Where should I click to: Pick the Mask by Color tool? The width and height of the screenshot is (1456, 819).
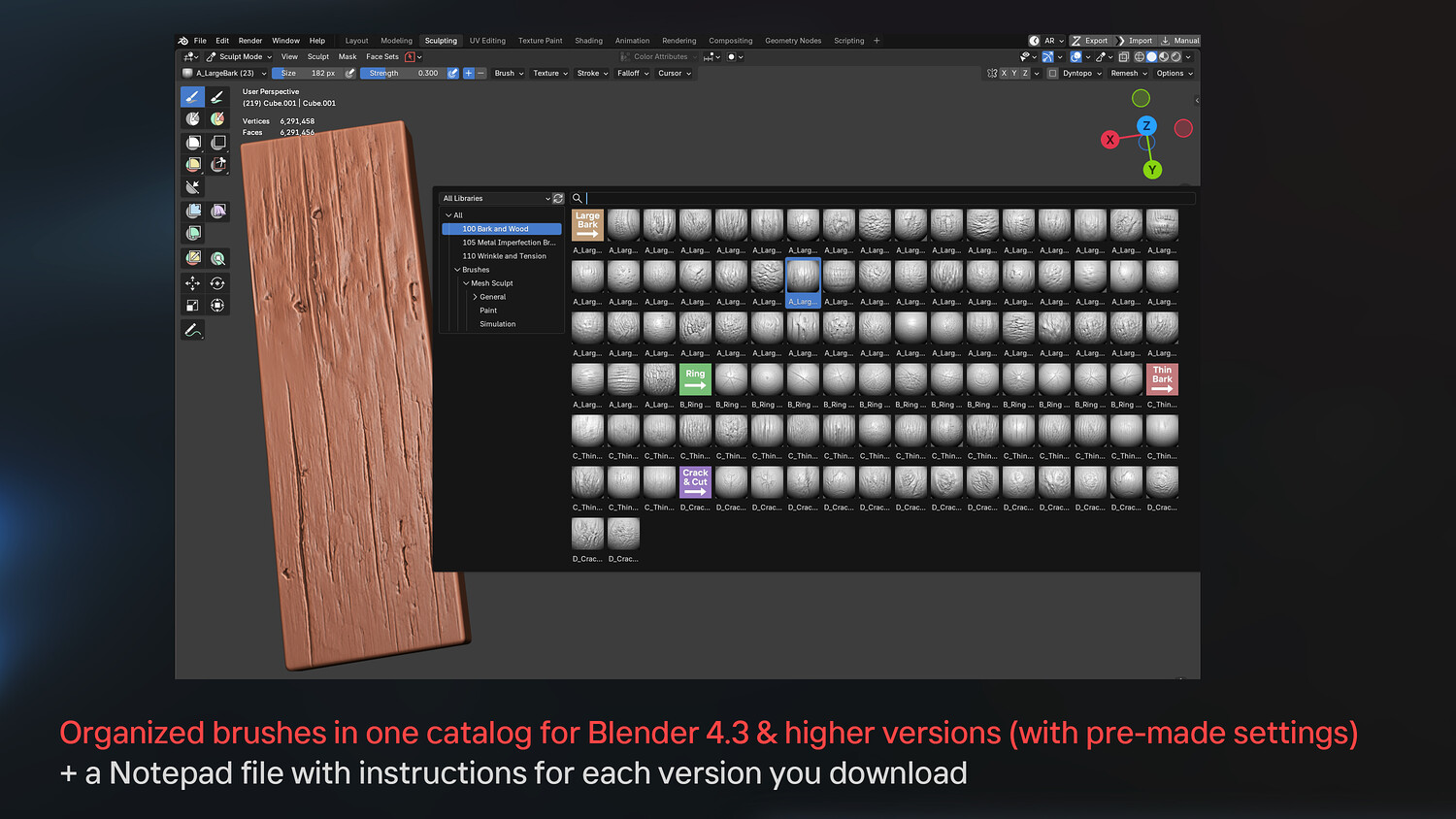click(x=217, y=258)
